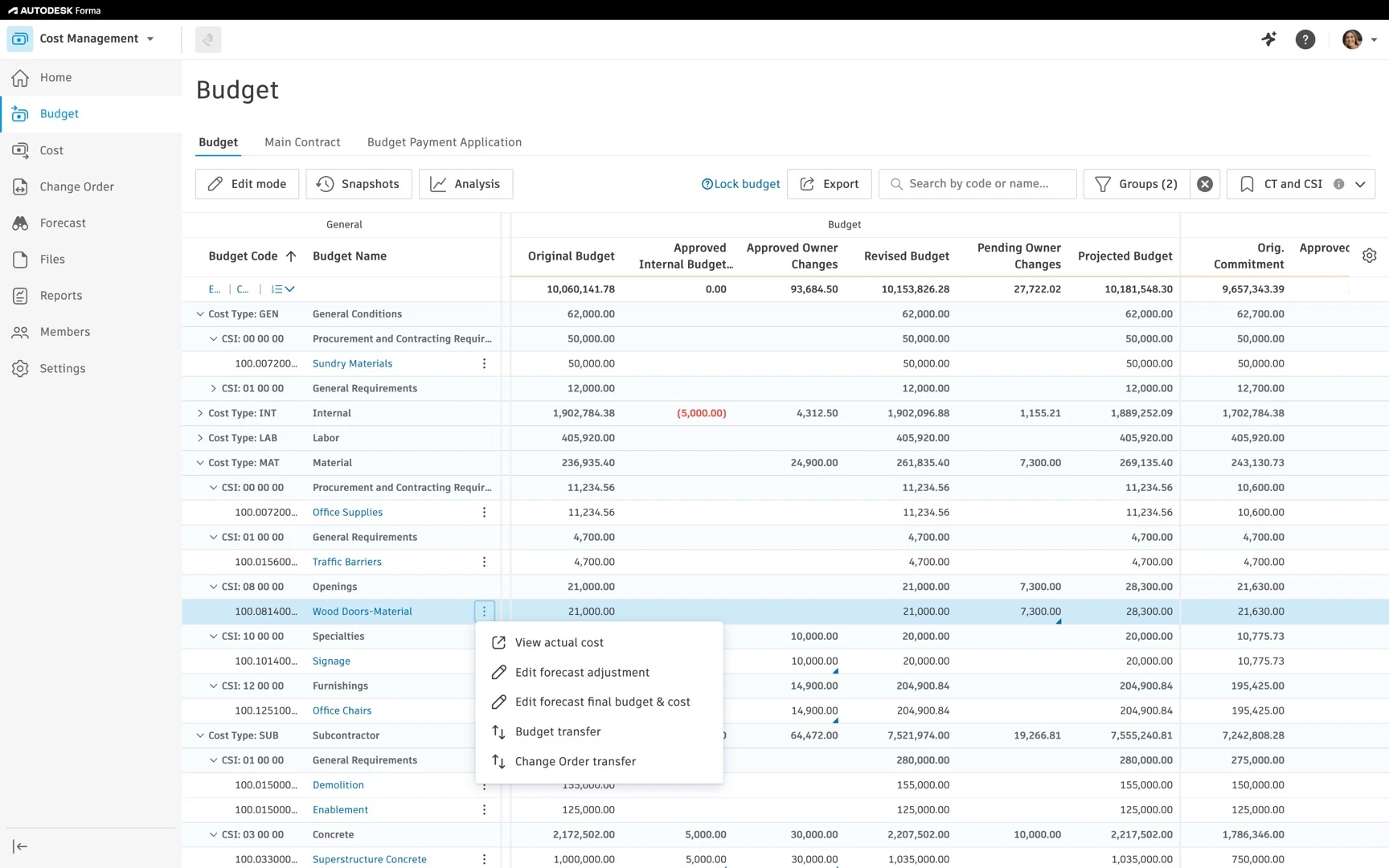Select Edit forecast final budget & cost
1389x868 pixels.
pos(600,702)
